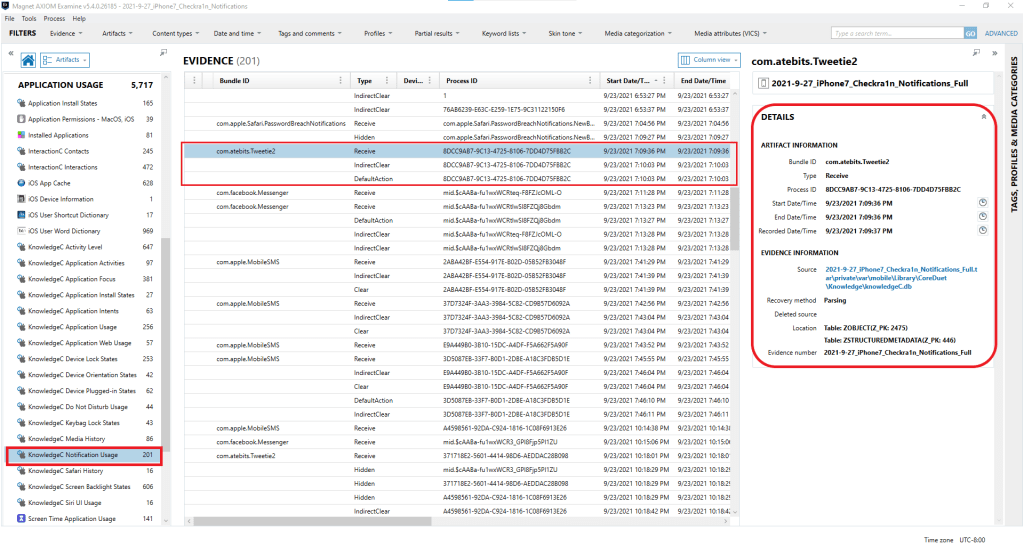Click the GO search button
This screenshot has width=1024, height=554.
tap(970, 33)
